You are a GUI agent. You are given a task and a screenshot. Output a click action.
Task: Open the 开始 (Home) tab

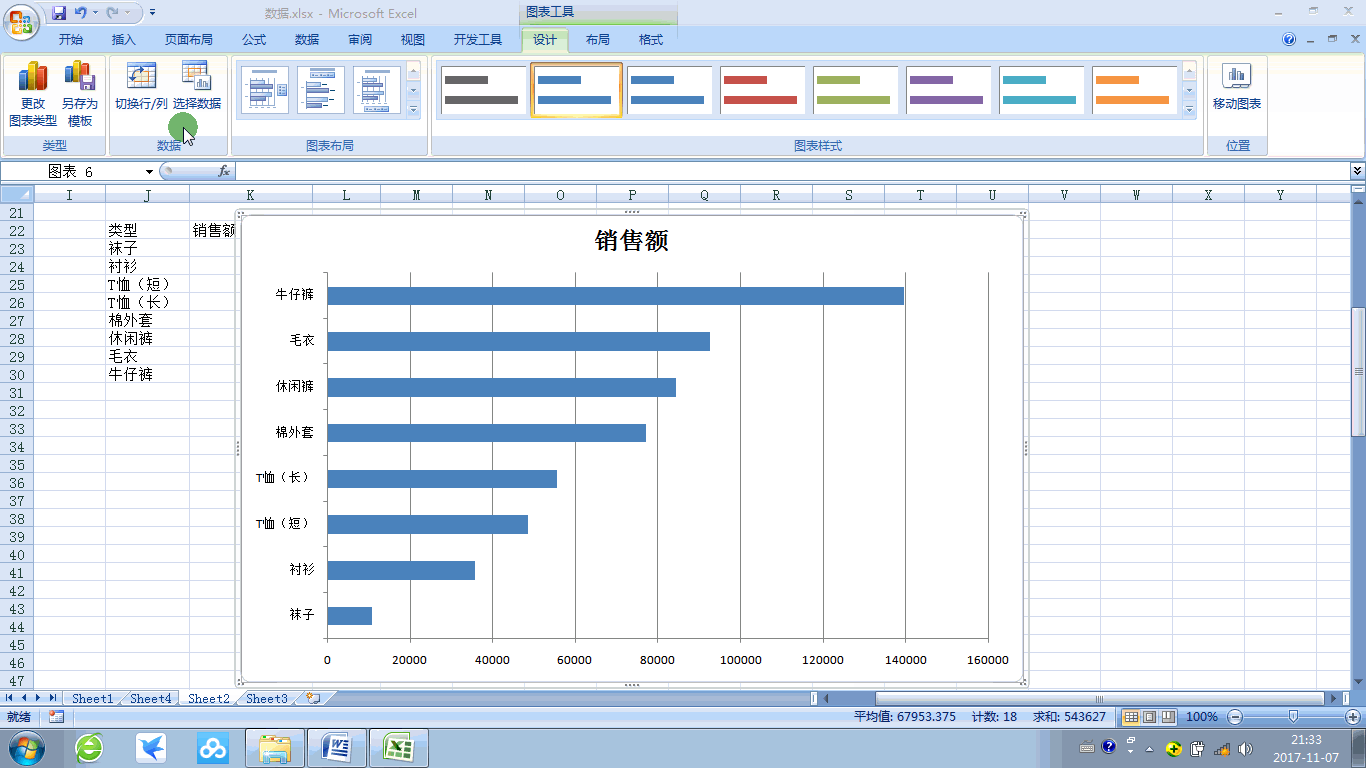click(x=71, y=40)
